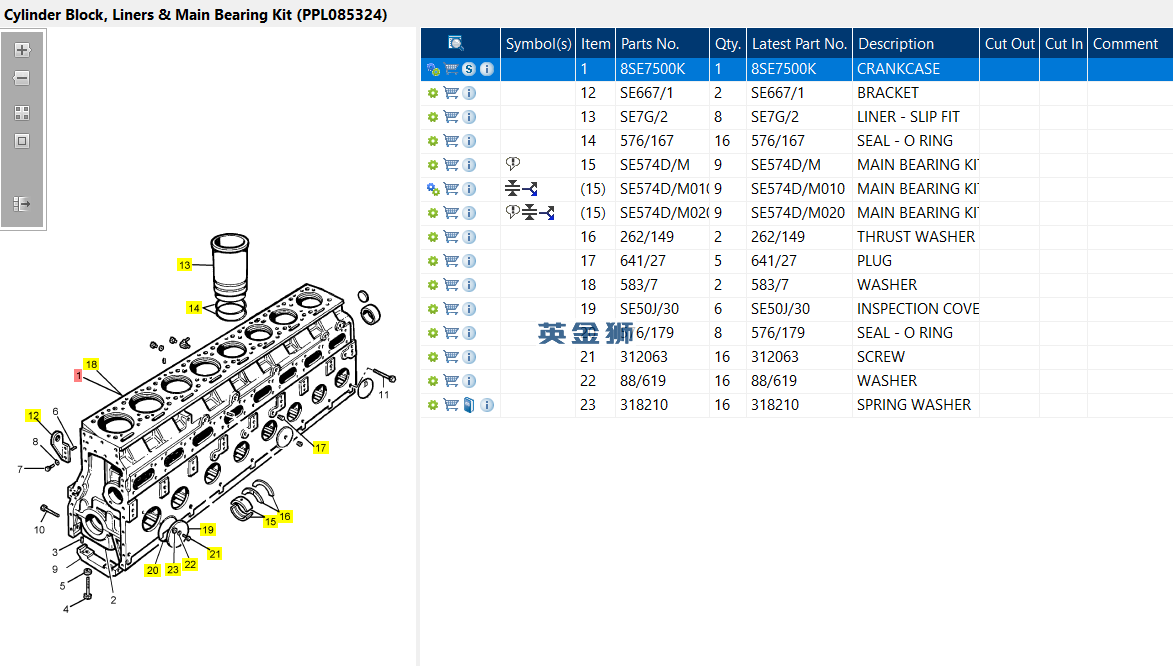
Task: Open info for PLUG 641/27 row
Action: (x=469, y=261)
